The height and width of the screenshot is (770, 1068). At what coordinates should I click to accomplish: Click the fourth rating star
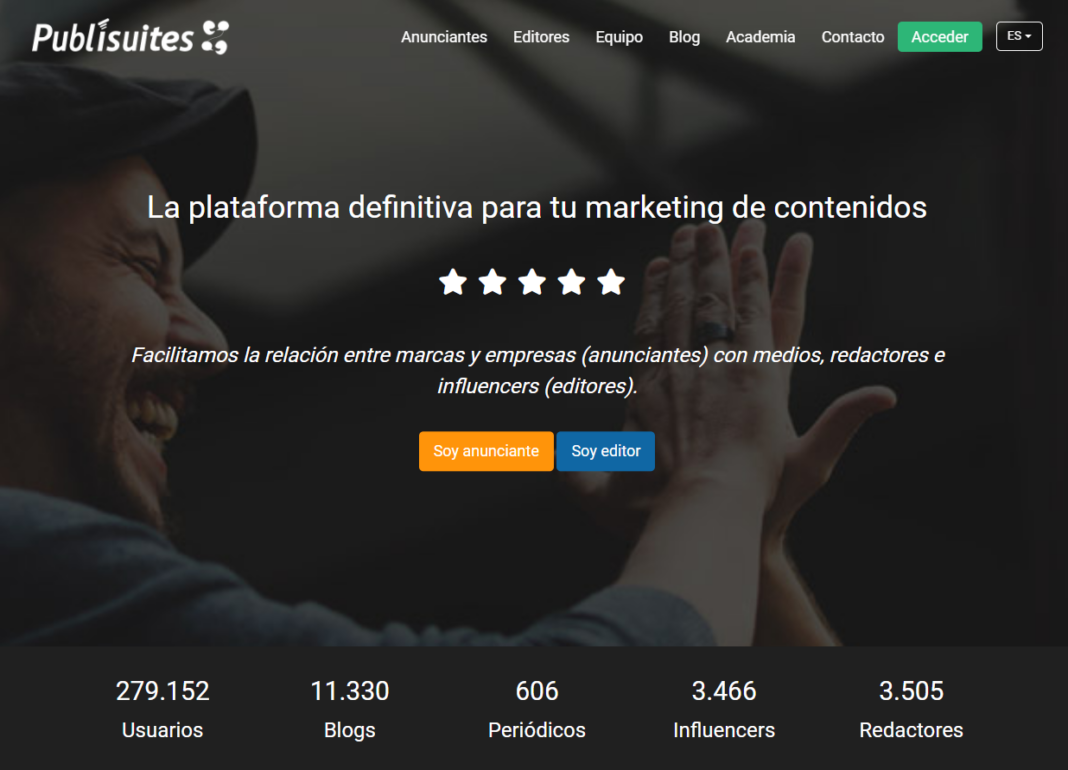pyautogui.click(x=571, y=281)
